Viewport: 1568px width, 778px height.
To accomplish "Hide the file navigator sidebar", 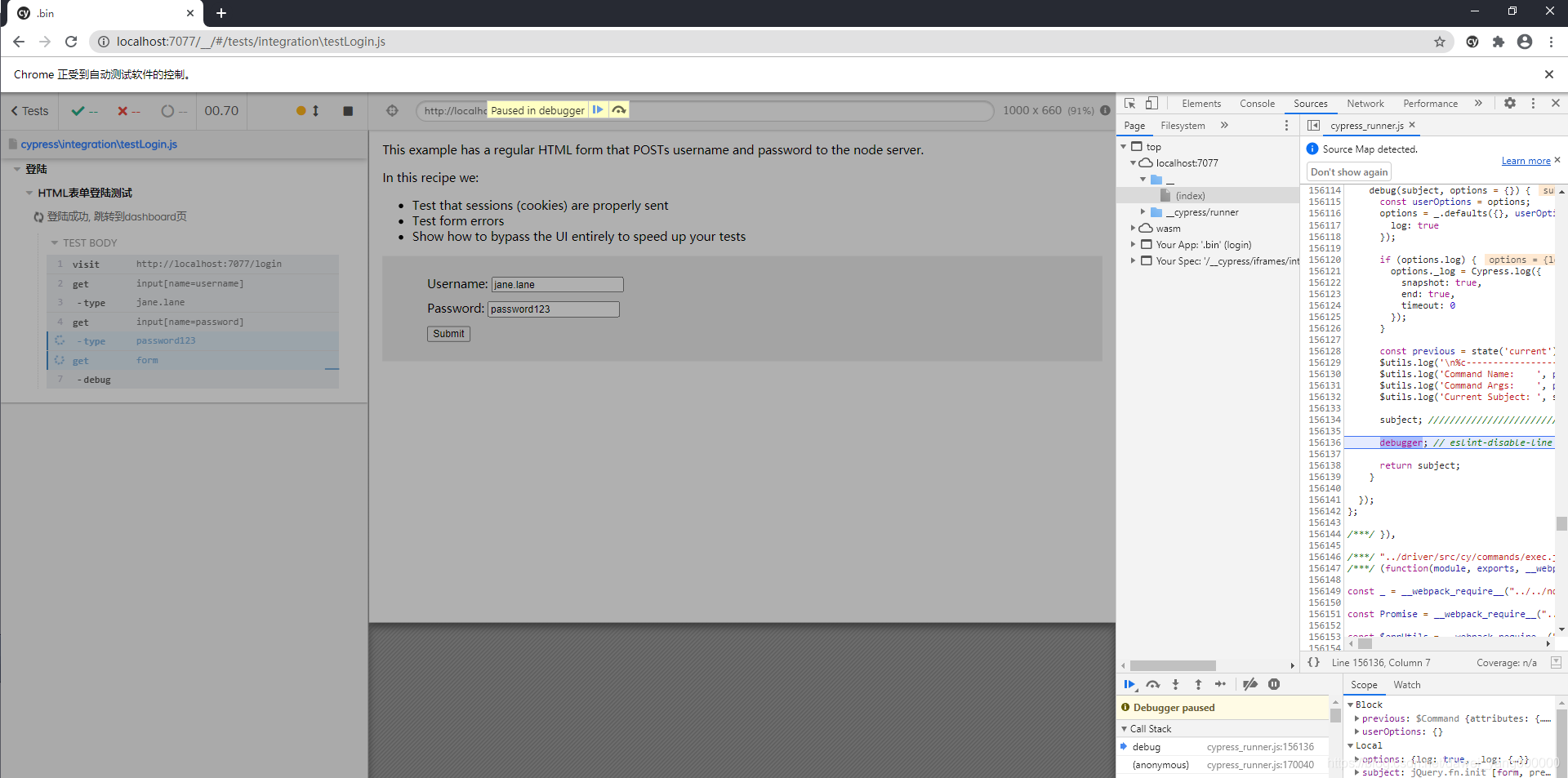I will pyautogui.click(x=1313, y=126).
